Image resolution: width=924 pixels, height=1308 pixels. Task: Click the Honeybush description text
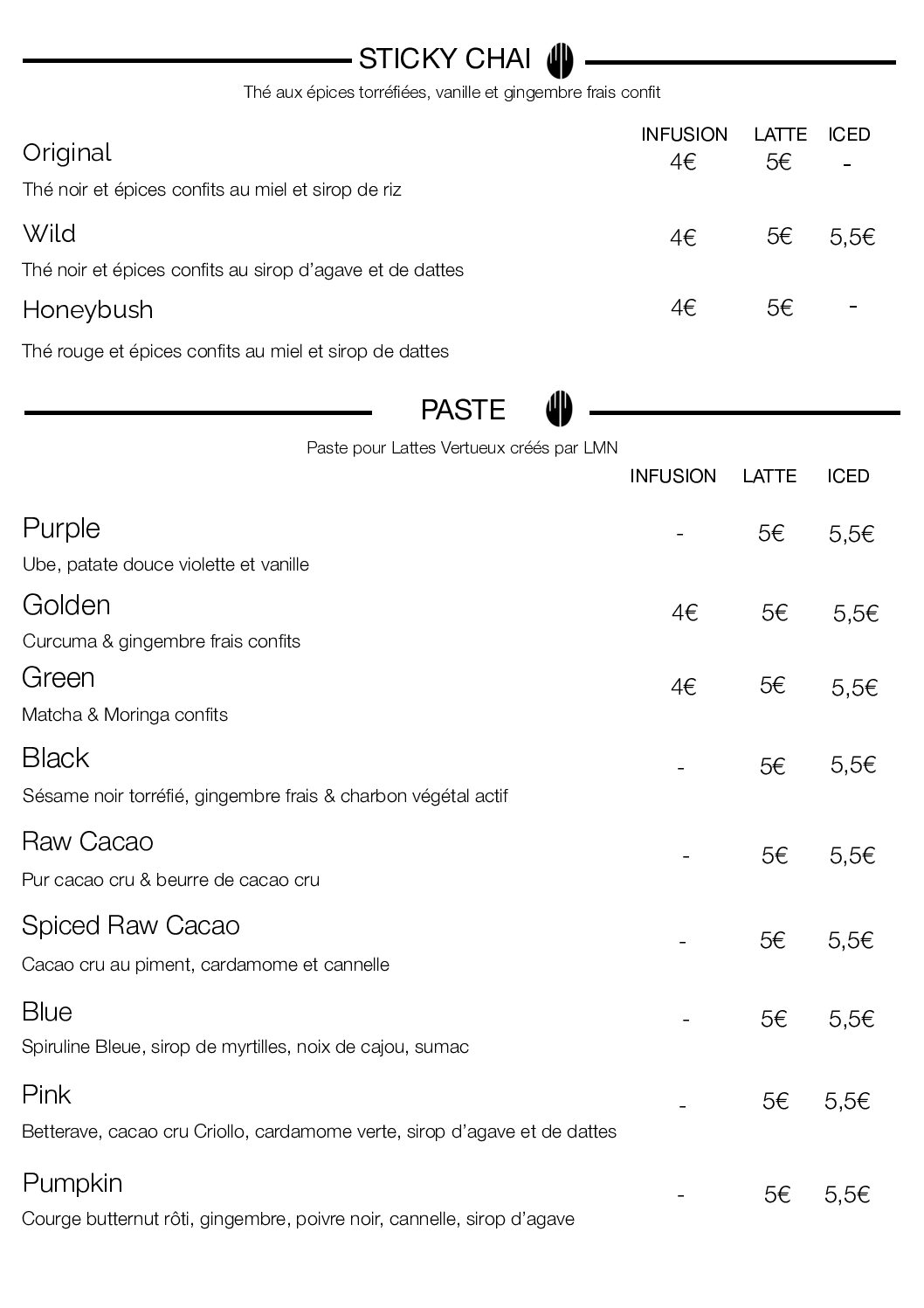tap(235, 352)
